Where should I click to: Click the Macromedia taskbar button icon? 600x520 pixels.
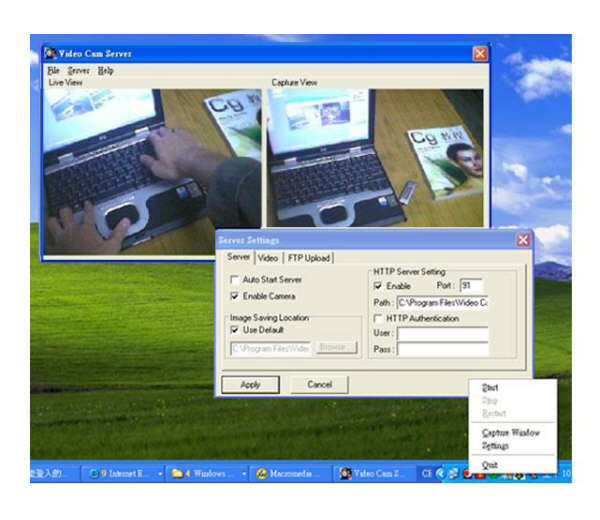pyautogui.click(x=262, y=474)
